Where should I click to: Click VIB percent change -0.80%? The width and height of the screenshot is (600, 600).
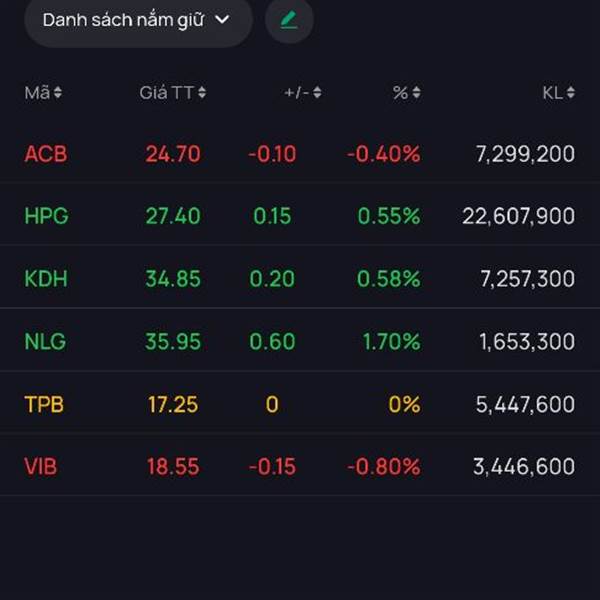383,467
